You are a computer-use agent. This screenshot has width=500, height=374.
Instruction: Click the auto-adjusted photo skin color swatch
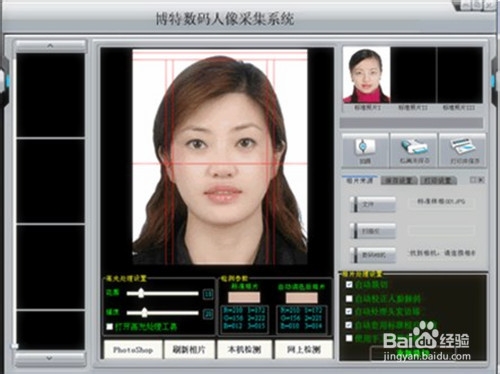pyautogui.click(x=302, y=297)
